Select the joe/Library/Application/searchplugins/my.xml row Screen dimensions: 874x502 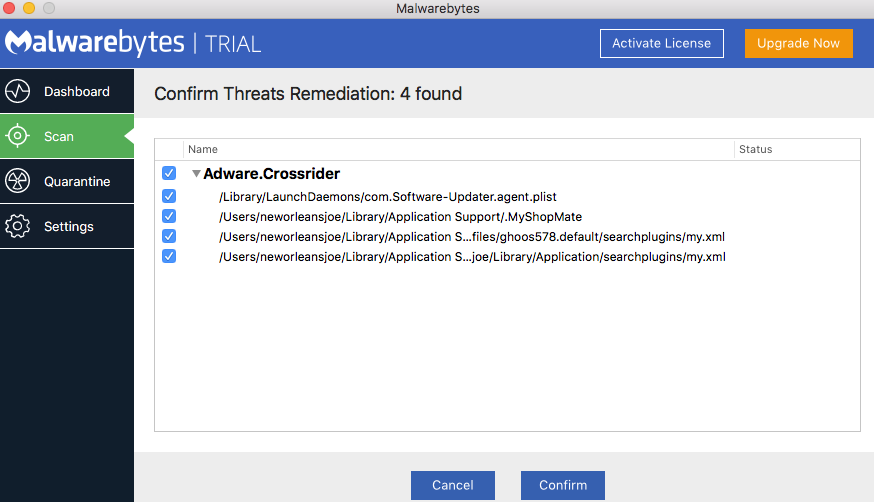click(472, 257)
